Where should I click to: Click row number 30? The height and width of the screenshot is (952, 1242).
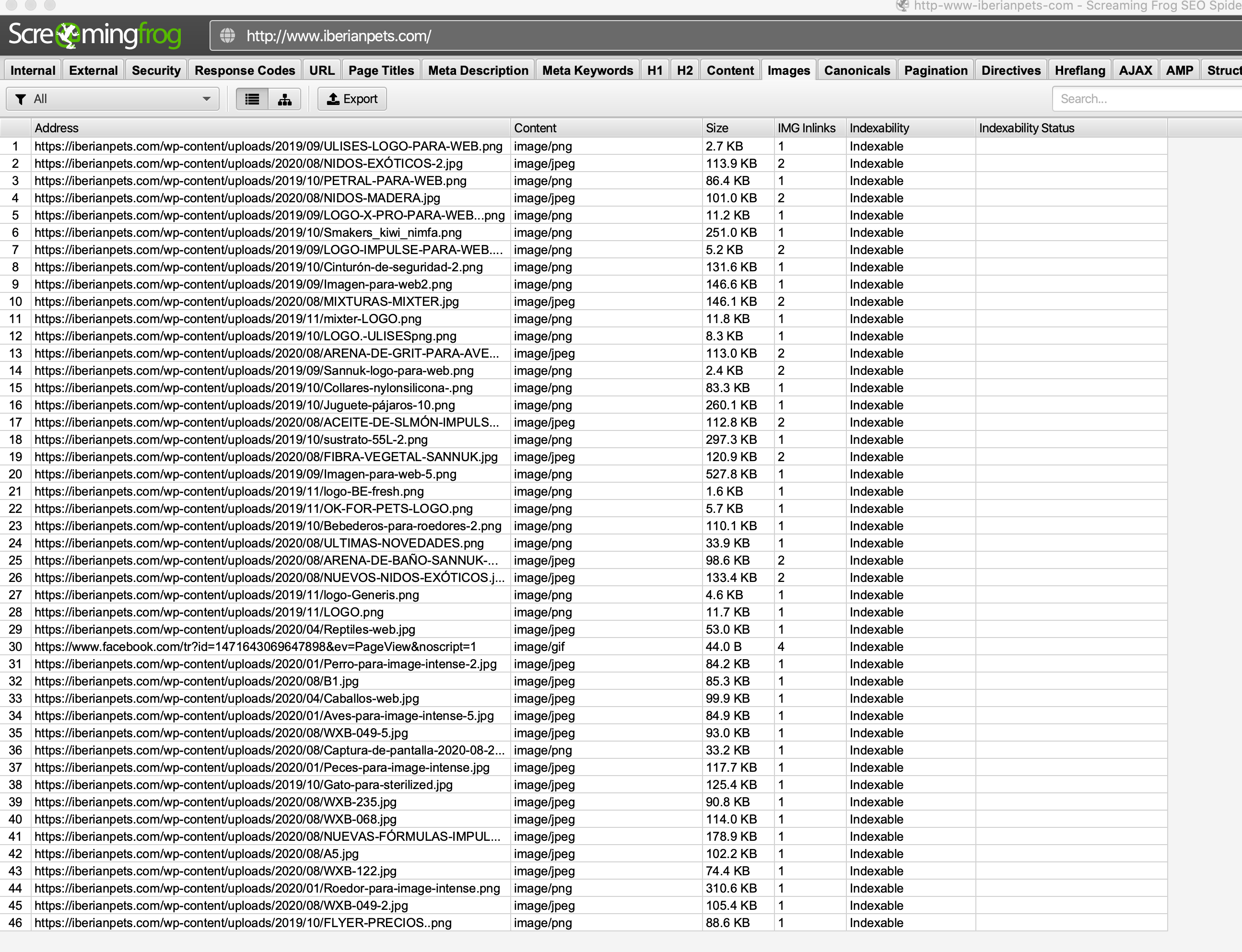point(15,647)
